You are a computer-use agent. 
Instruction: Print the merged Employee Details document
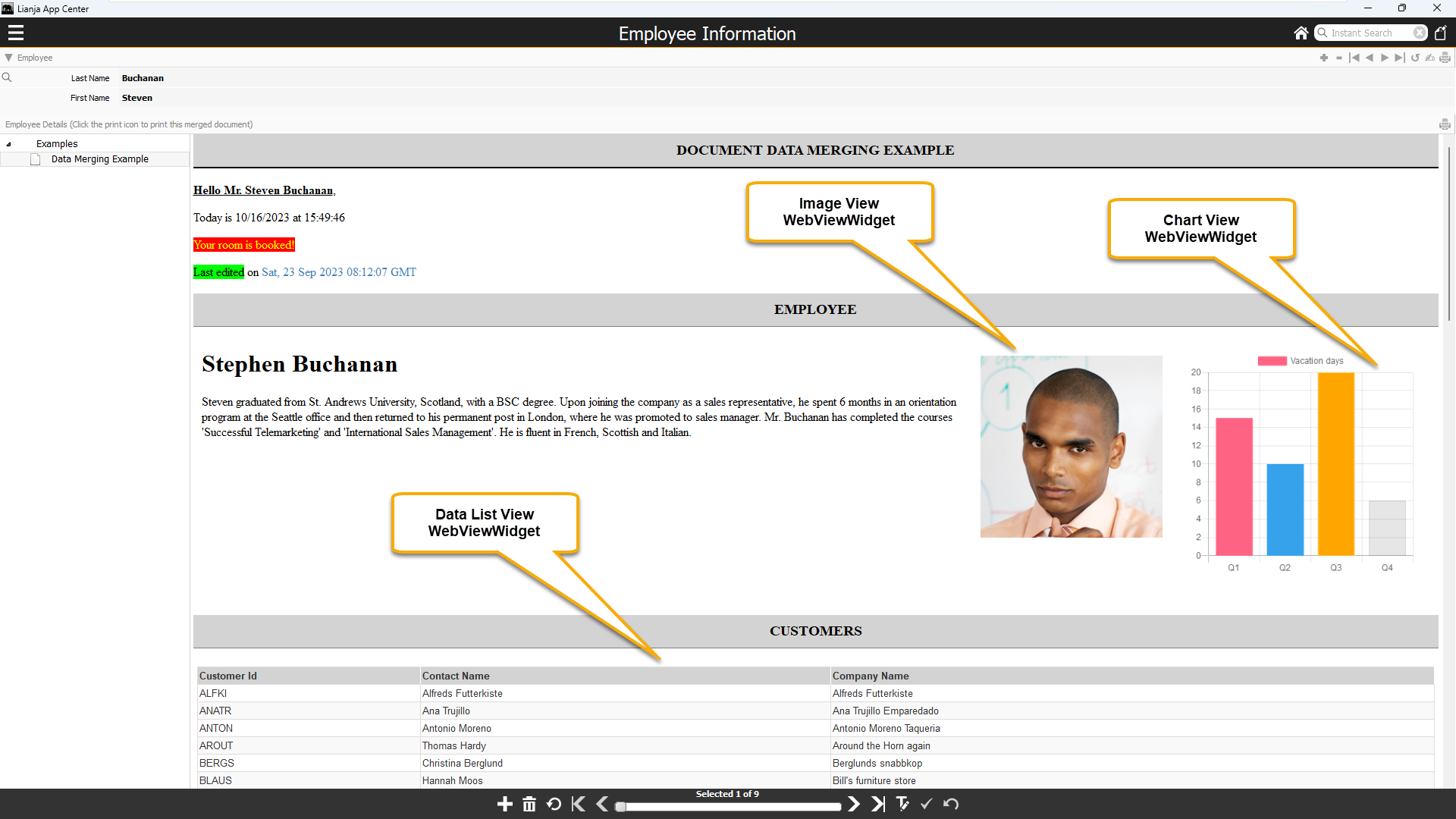1444,124
